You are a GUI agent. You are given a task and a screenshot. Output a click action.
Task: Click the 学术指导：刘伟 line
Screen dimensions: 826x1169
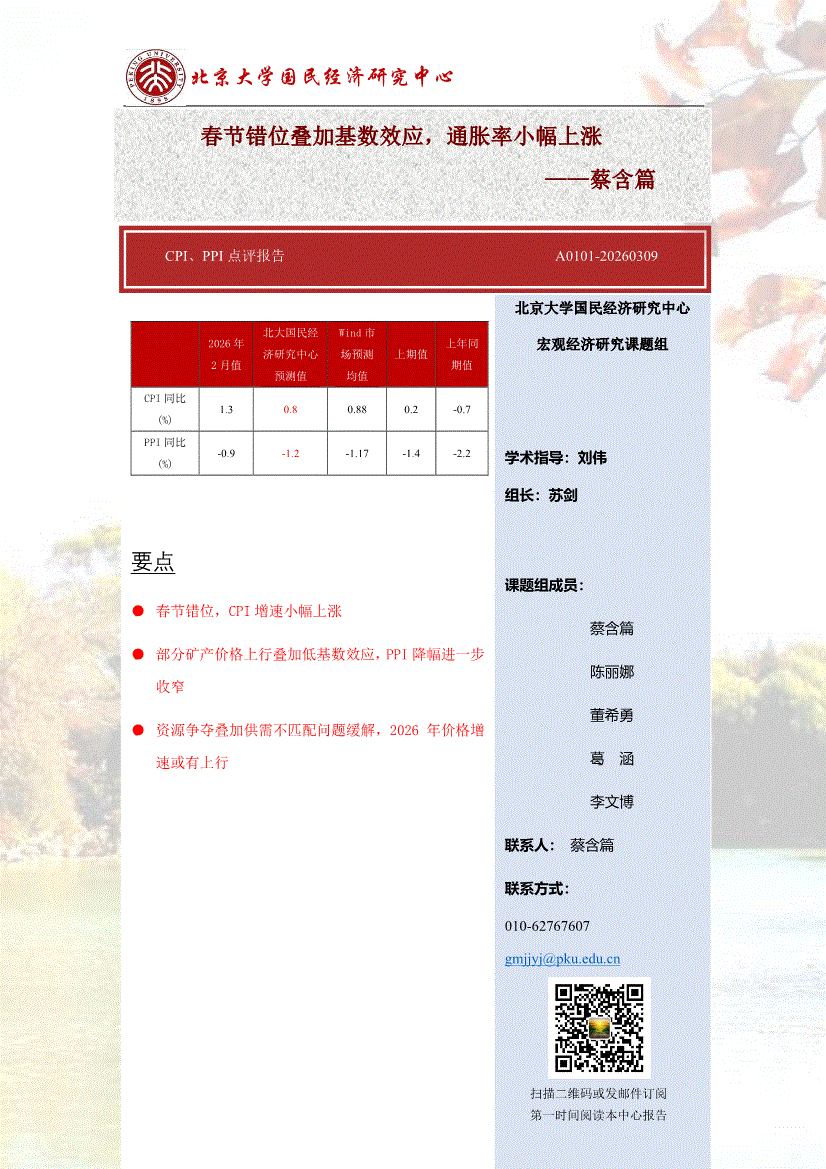tap(556, 458)
